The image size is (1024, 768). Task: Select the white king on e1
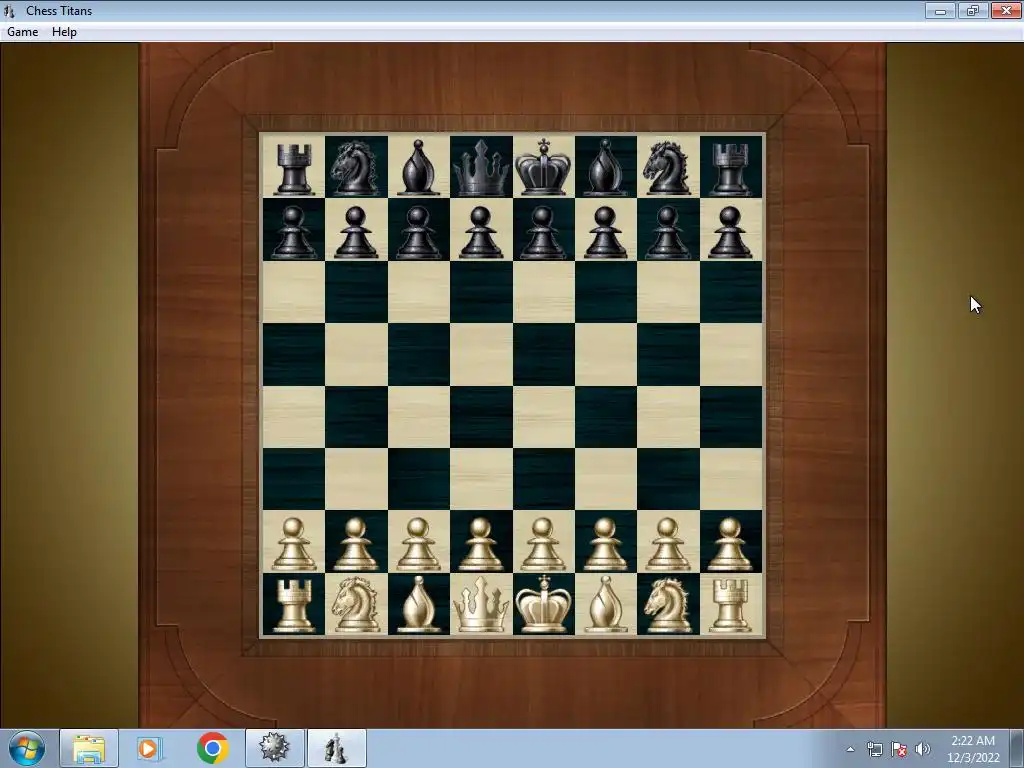pyautogui.click(x=543, y=603)
